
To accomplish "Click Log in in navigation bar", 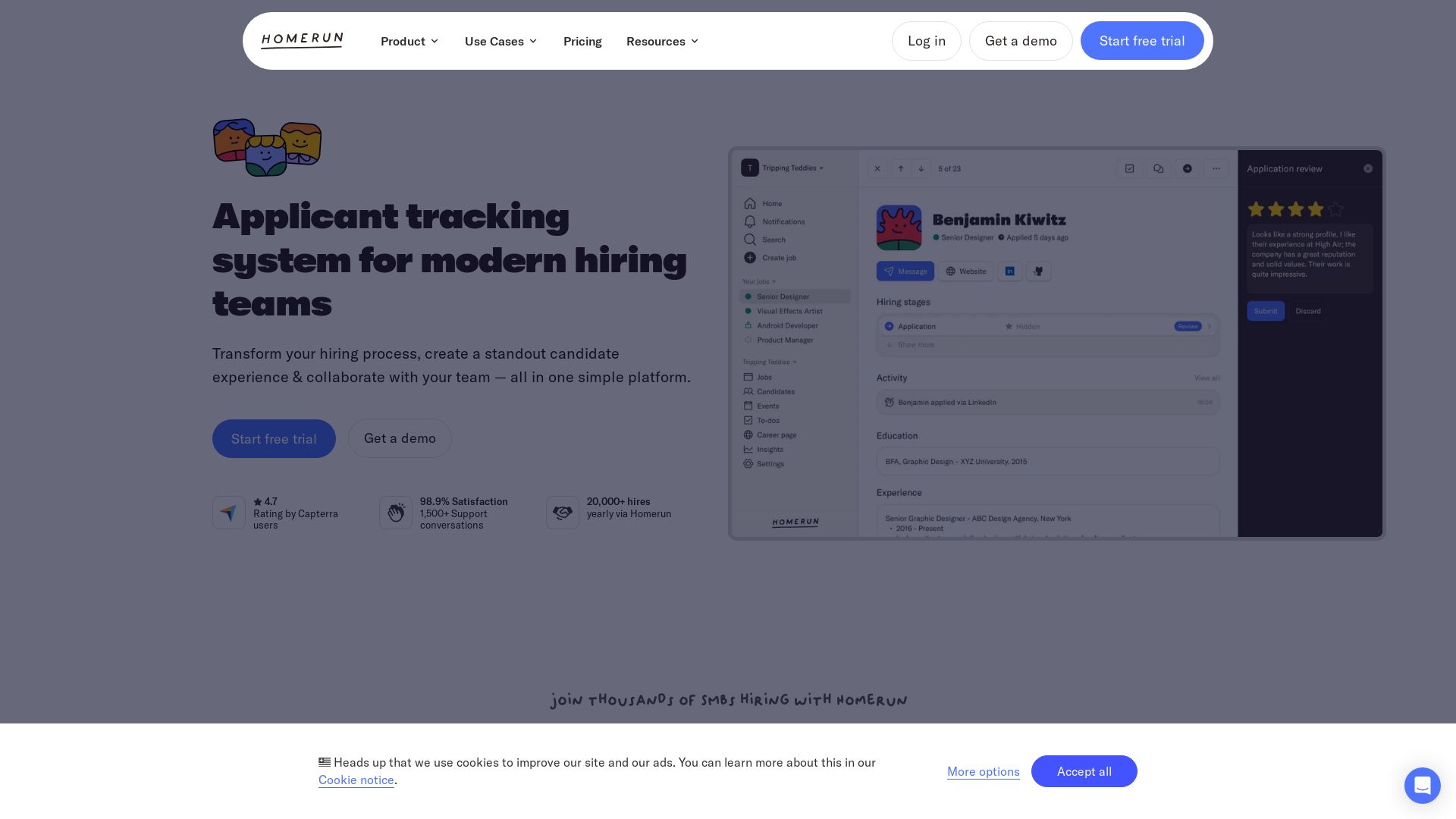I will (x=926, y=41).
